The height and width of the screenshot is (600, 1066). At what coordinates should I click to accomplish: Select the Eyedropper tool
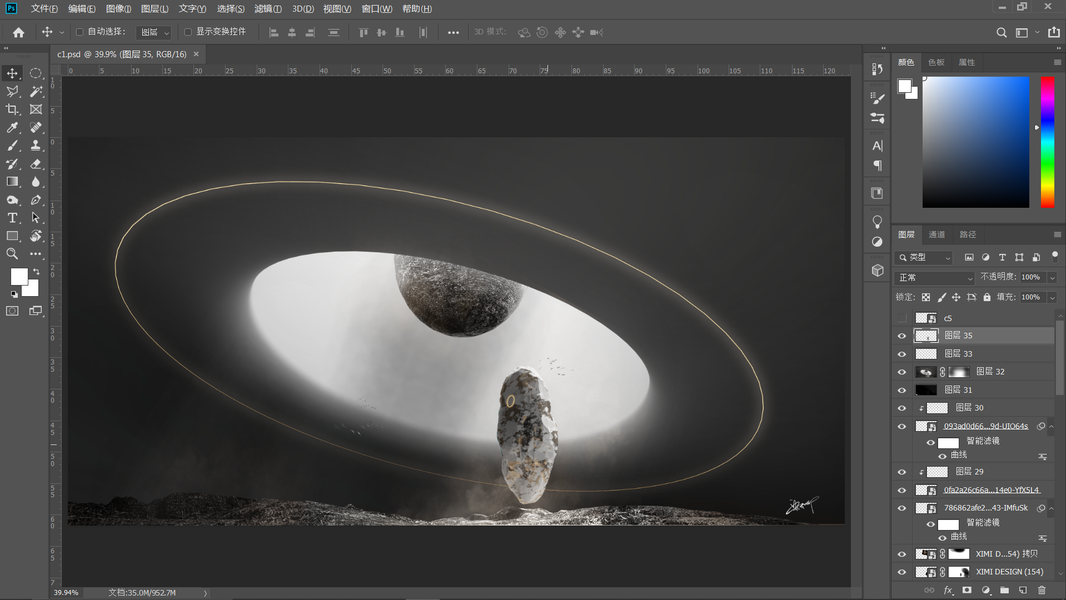coord(12,127)
